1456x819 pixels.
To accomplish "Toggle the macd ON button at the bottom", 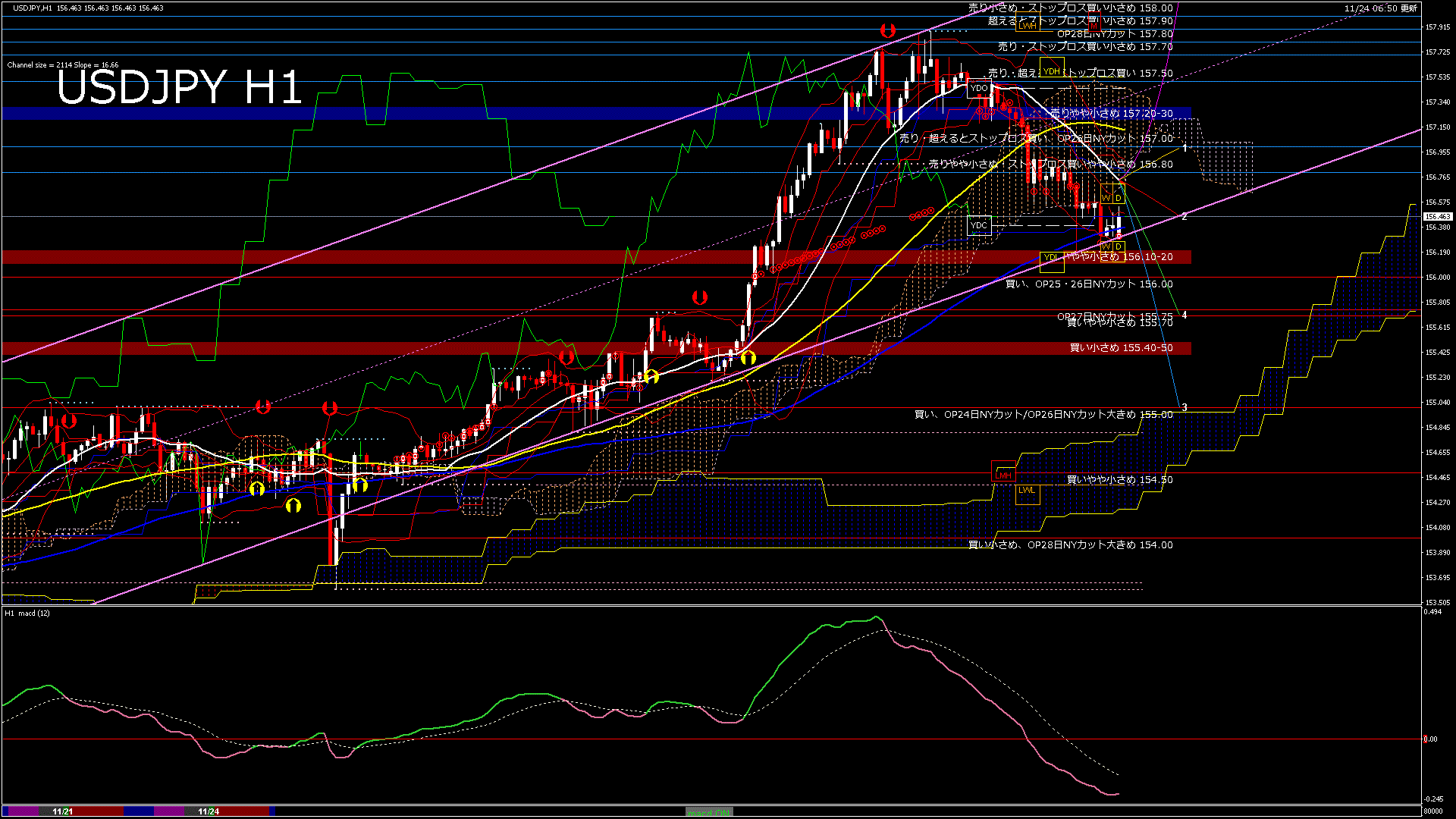I will [x=708, y=810].
